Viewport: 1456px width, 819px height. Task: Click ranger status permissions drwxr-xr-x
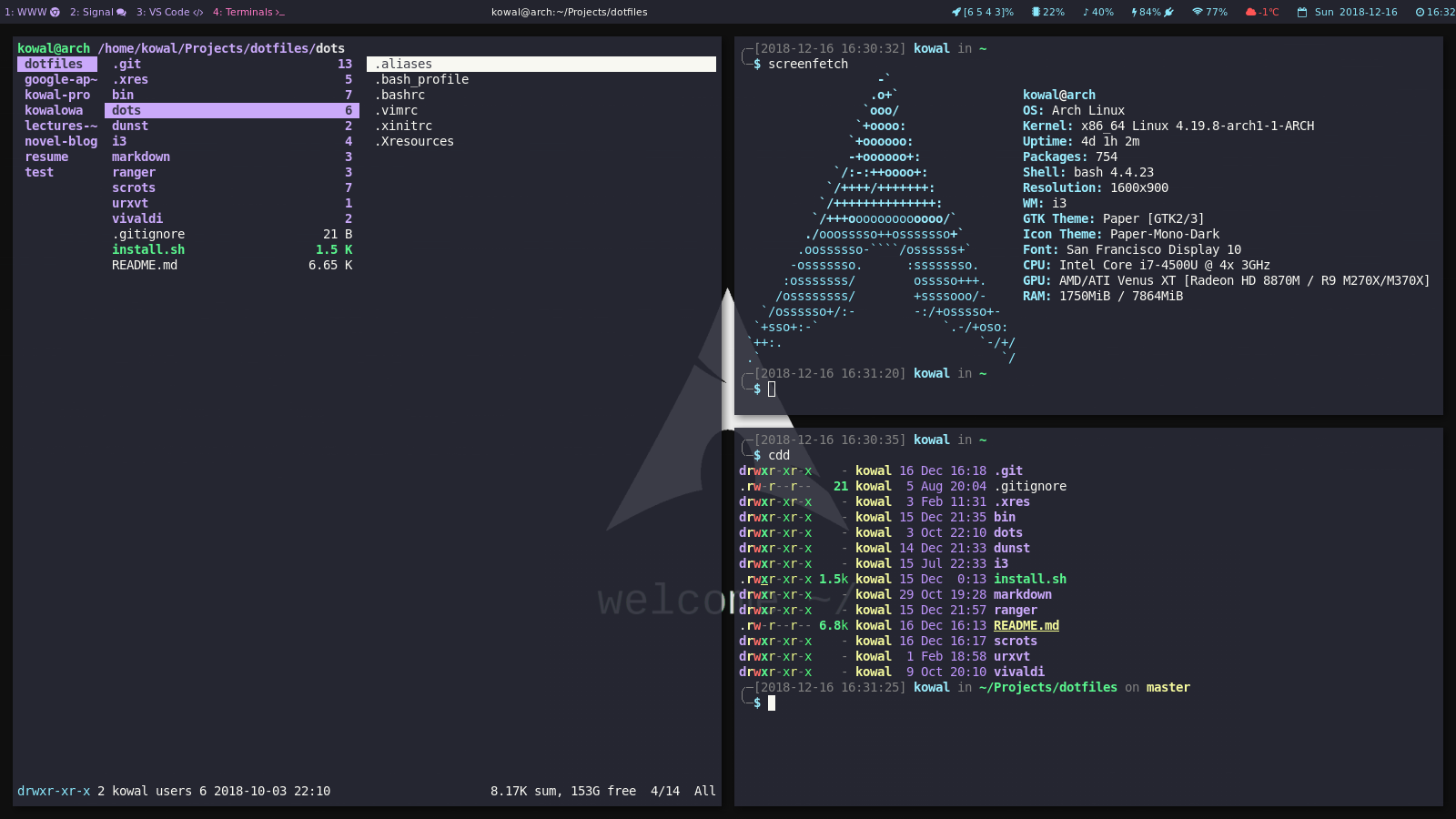54,791
